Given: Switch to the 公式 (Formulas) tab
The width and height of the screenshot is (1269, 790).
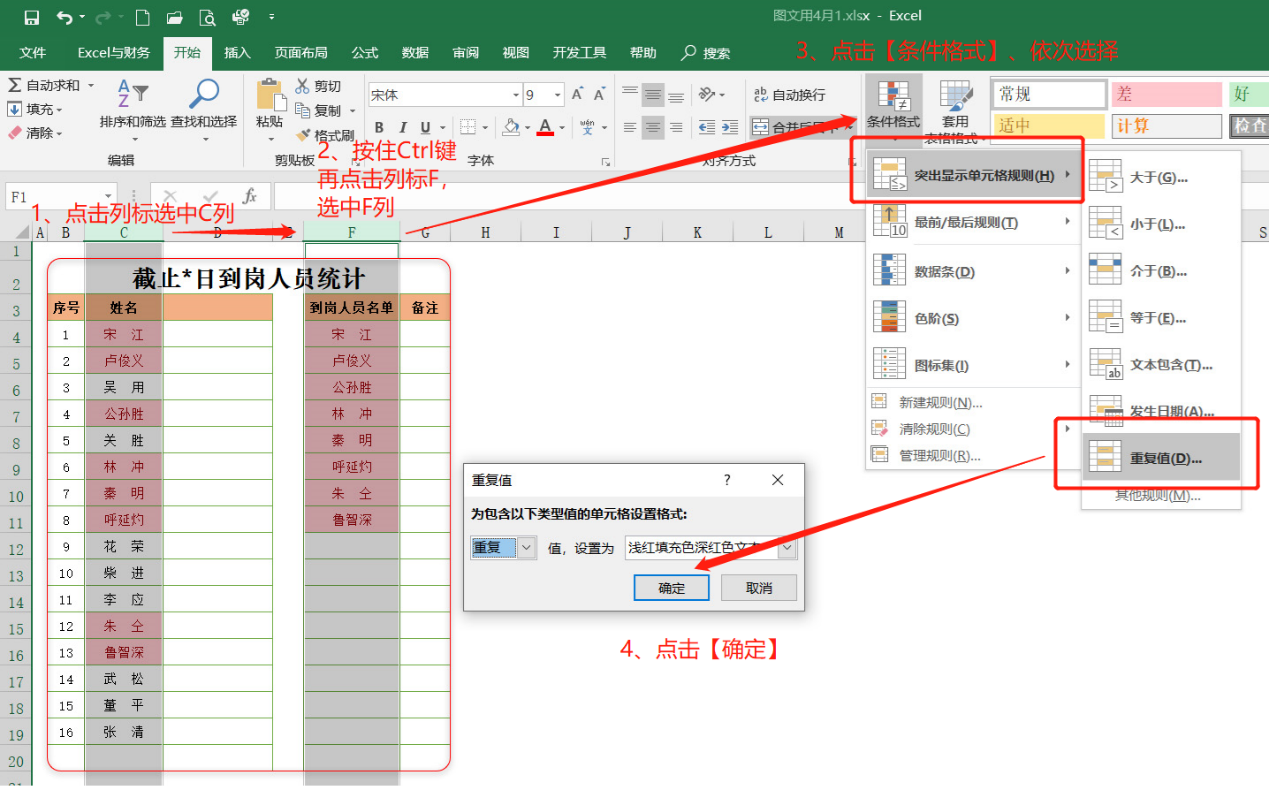Looking at the screenshot, I should click(365, 53).
